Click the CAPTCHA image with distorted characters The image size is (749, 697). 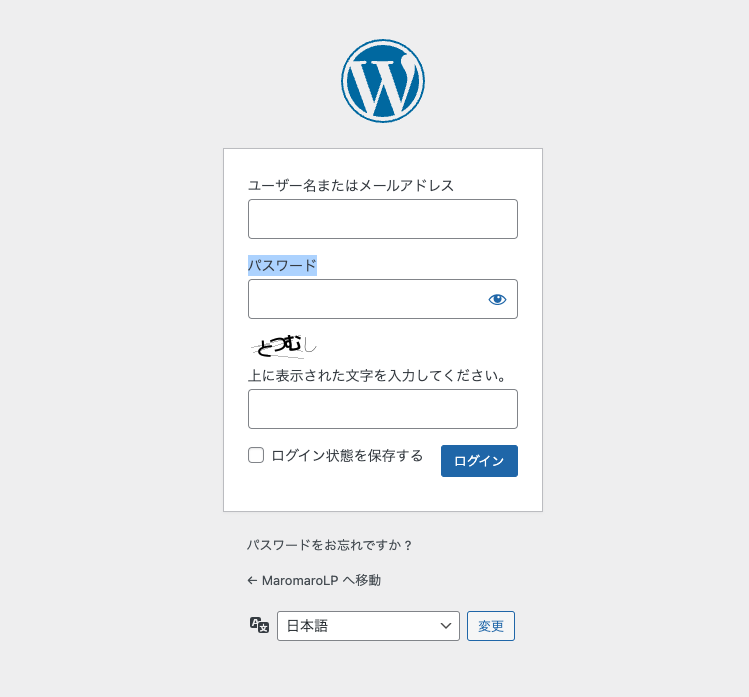tap(283, 346)
